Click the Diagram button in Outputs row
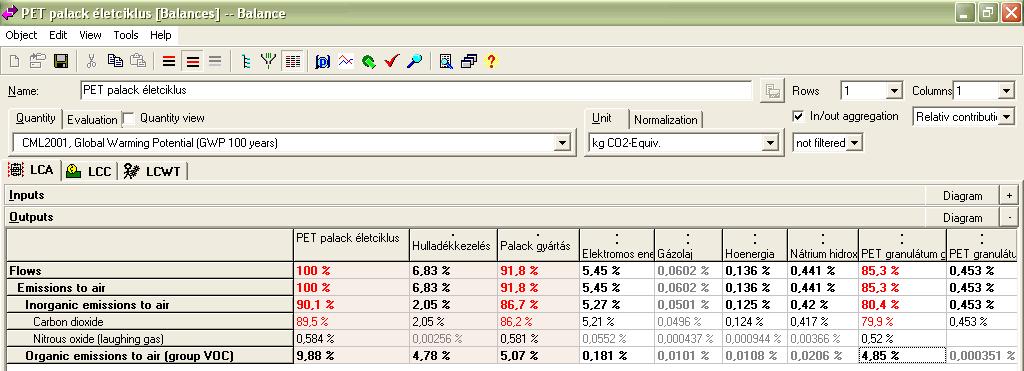The width and height of the screenshot is (1024, 371). (963, 217)
